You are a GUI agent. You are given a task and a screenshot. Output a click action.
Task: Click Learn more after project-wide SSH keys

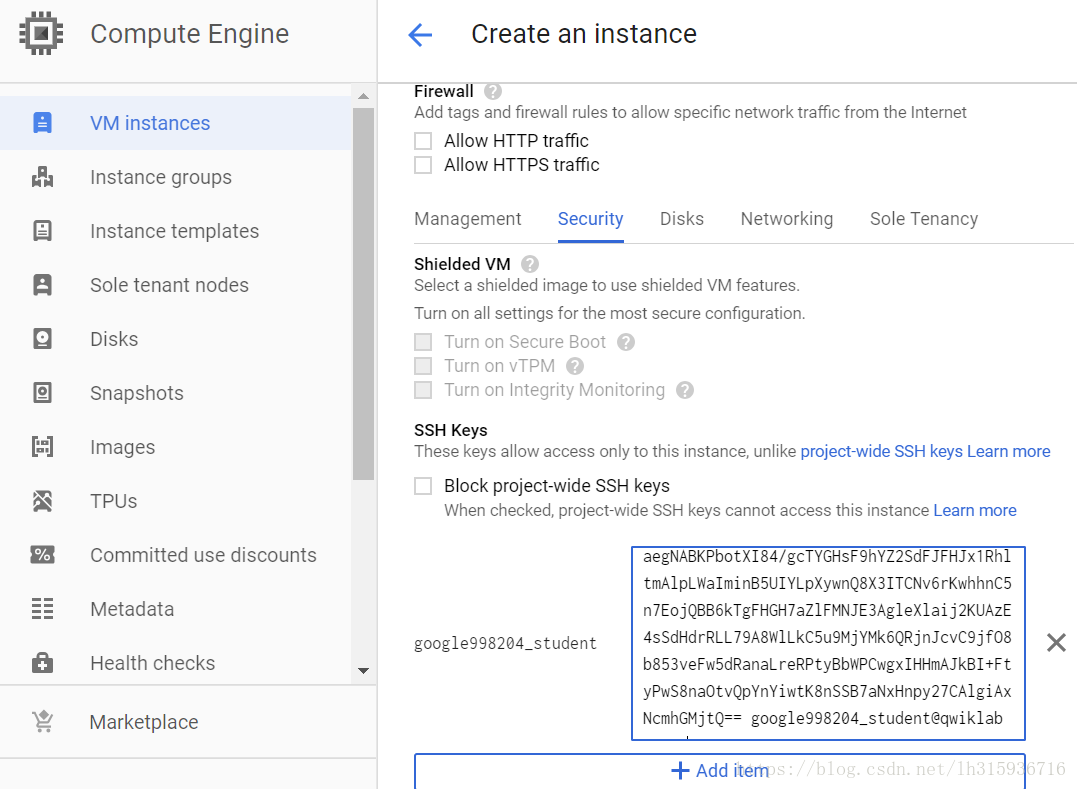coord(1008,451)
